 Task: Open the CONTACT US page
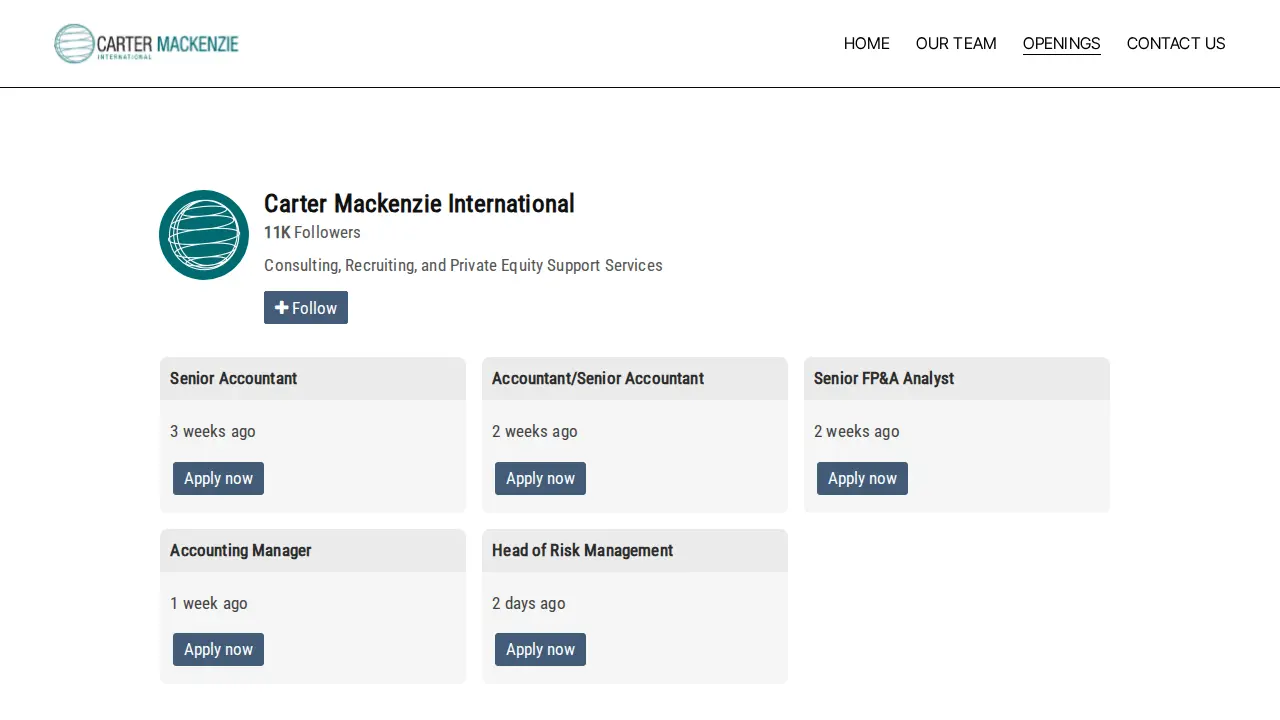pyautogui.click(x=1176, y=43)
